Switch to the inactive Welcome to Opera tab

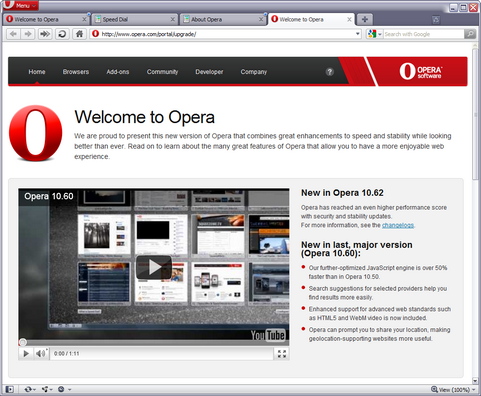pos(46,19)
